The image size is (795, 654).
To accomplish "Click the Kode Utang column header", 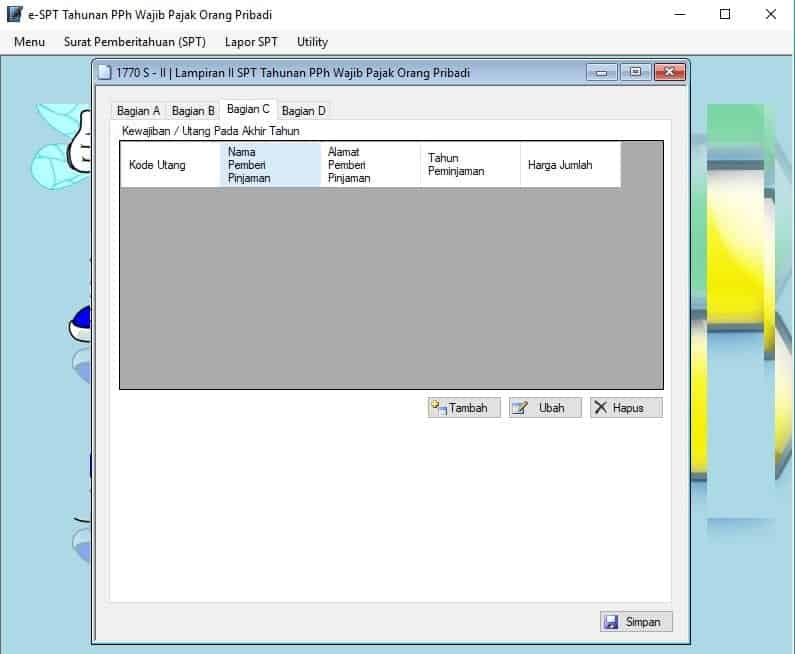I will [170, 165].
